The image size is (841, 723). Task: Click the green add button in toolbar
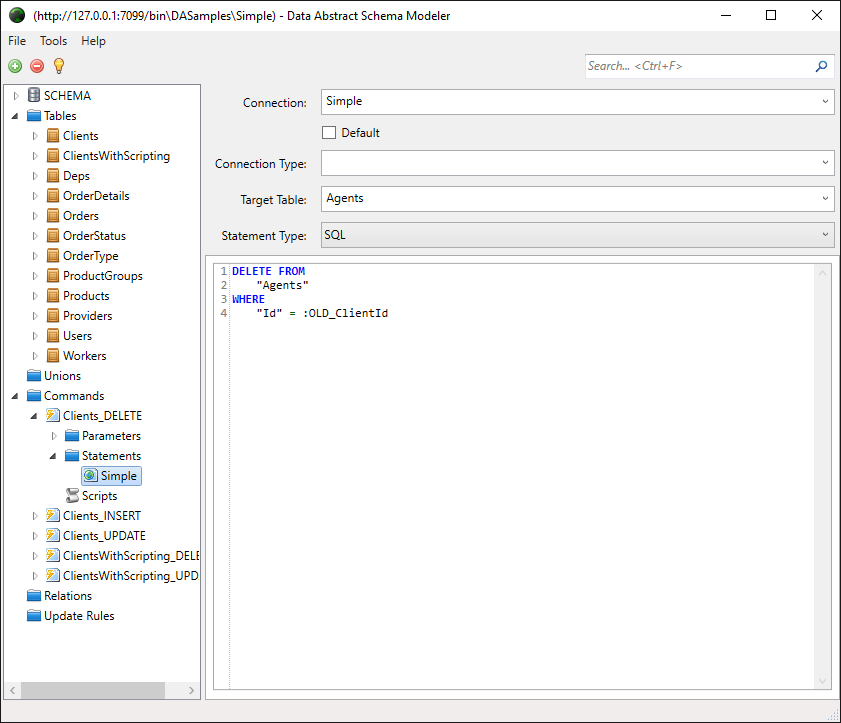(15, 66)
